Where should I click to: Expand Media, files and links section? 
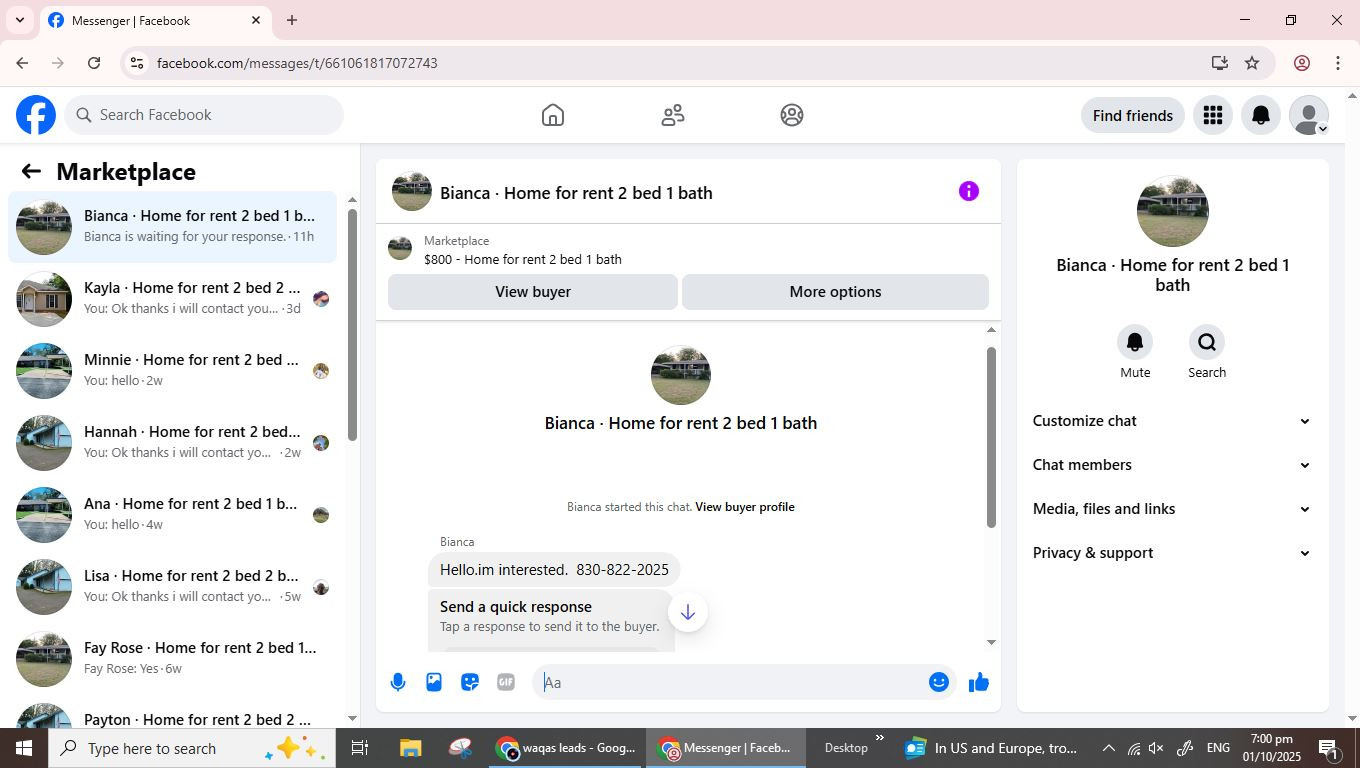(x=1172, y=509)
